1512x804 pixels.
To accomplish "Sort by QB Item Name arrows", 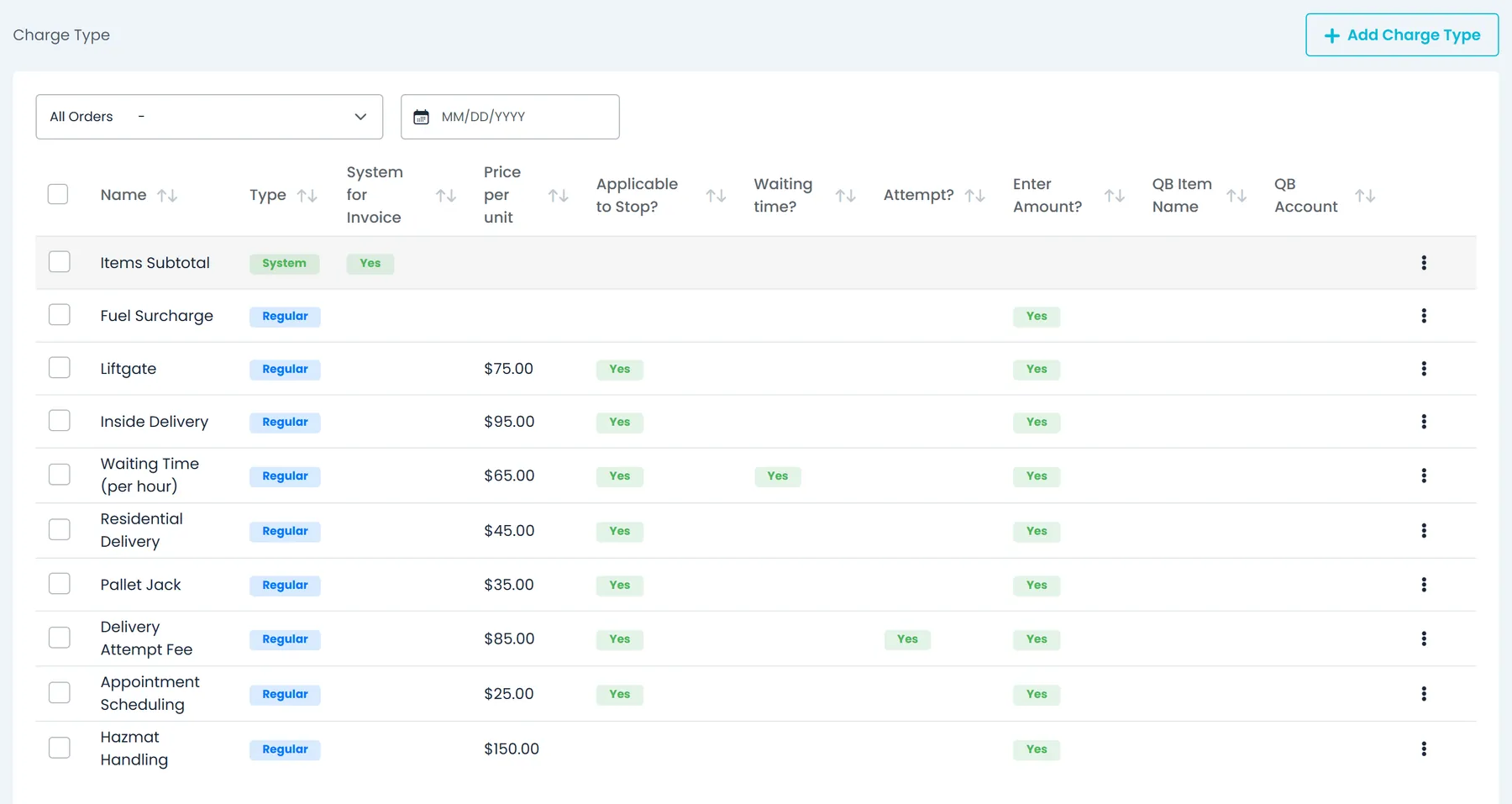I will point(1236,196).
